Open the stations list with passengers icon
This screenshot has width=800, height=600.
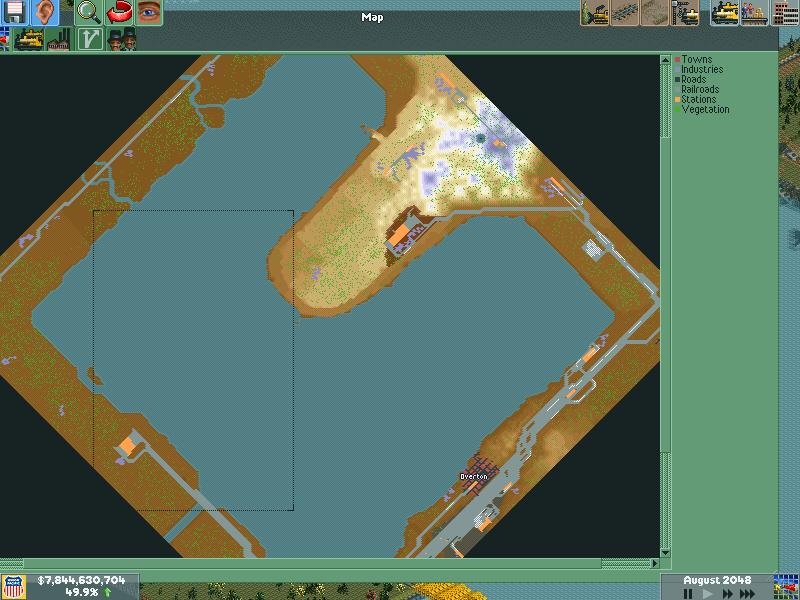pyautogui.click(x=755, y=12)
